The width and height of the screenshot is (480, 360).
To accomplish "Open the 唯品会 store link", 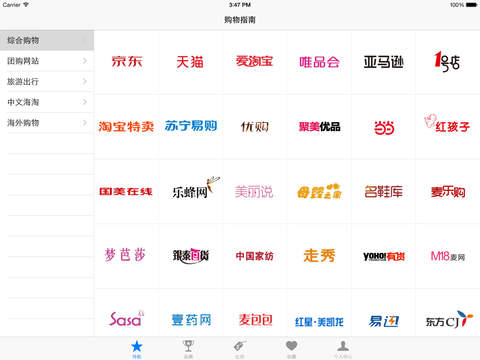I will coord(319,62).
